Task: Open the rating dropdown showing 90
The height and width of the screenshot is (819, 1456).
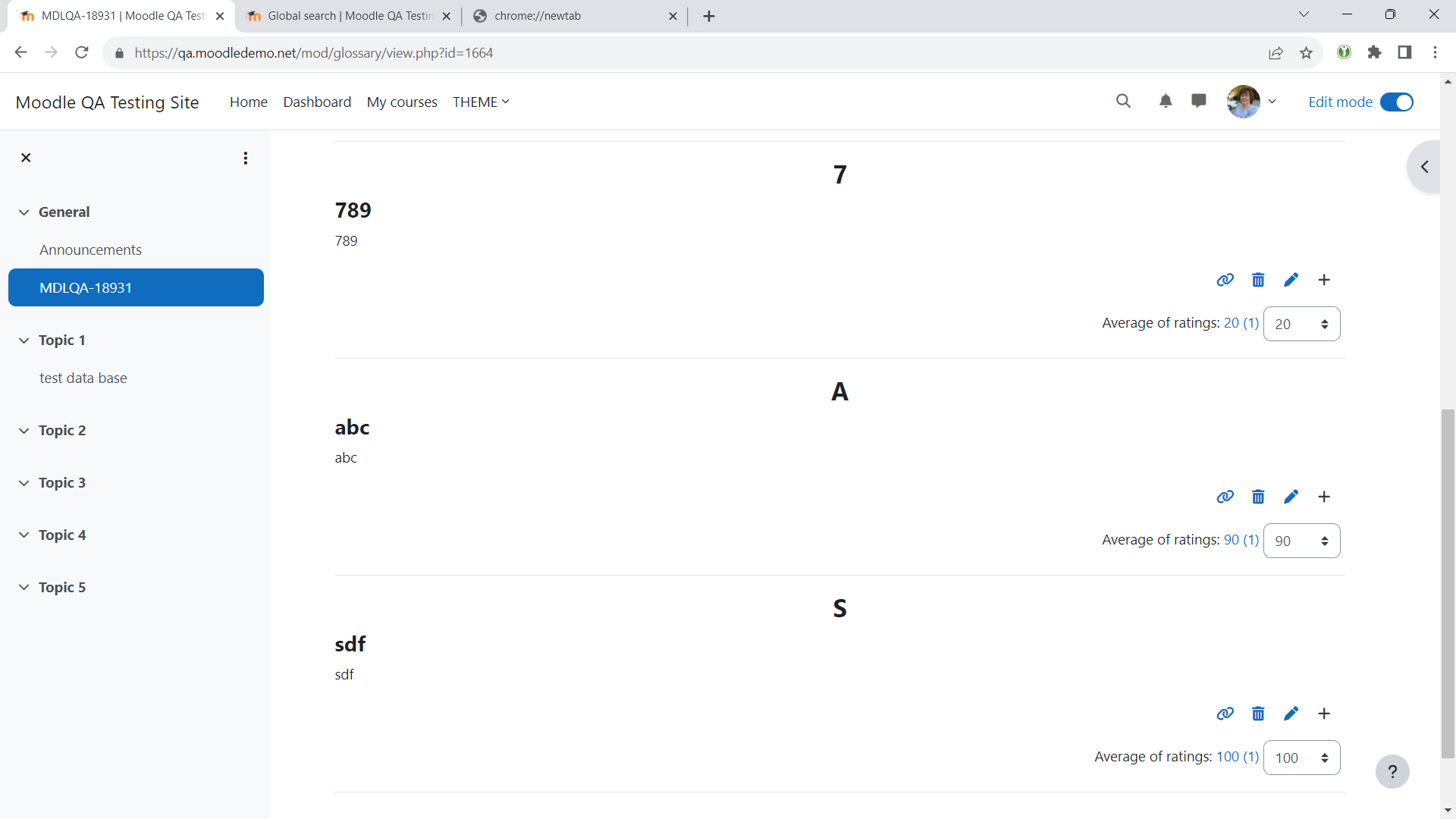Action: pyautogui.click(x=1301, y=541)
